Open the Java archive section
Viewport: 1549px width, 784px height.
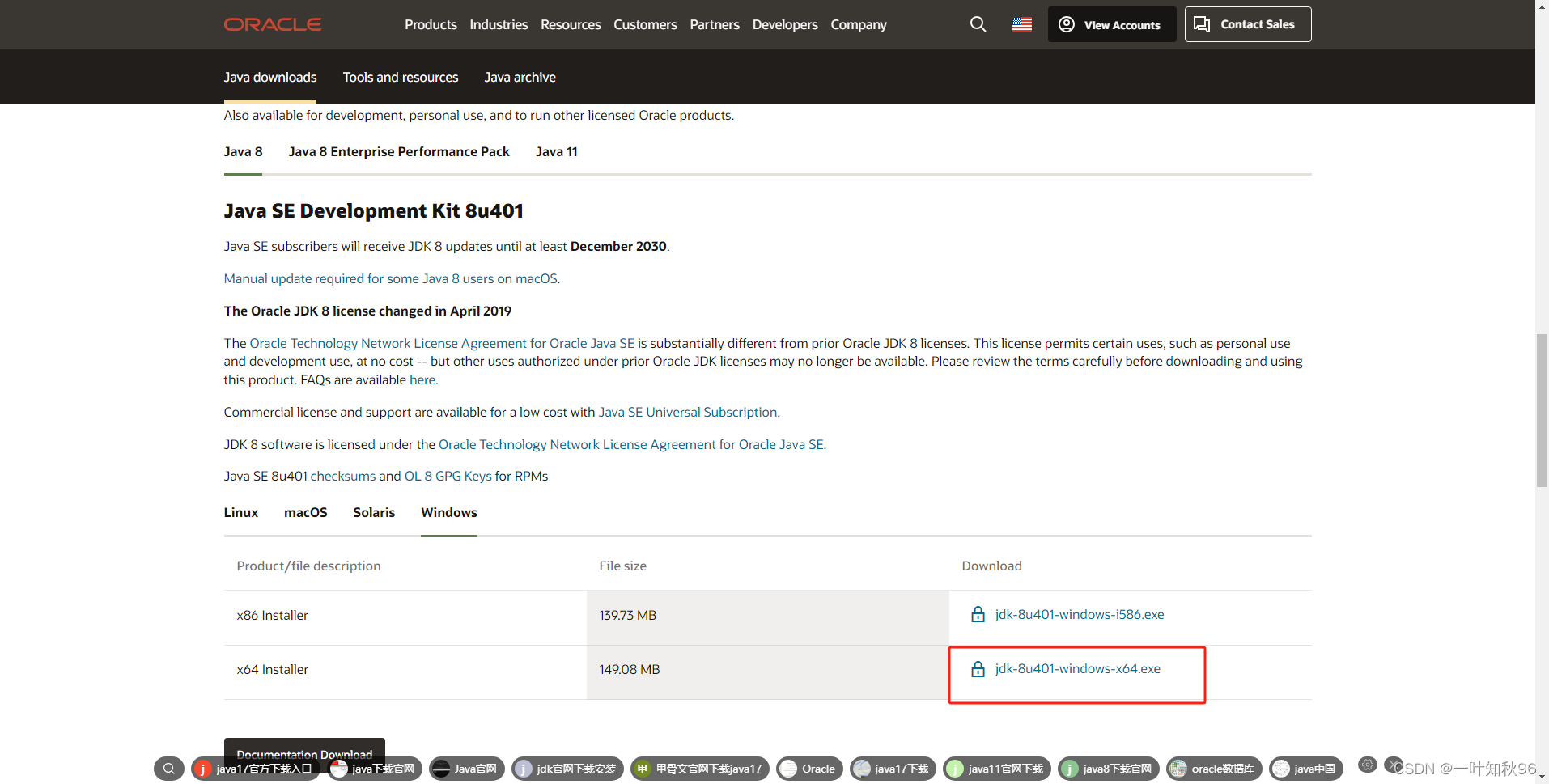coord(520,77)
